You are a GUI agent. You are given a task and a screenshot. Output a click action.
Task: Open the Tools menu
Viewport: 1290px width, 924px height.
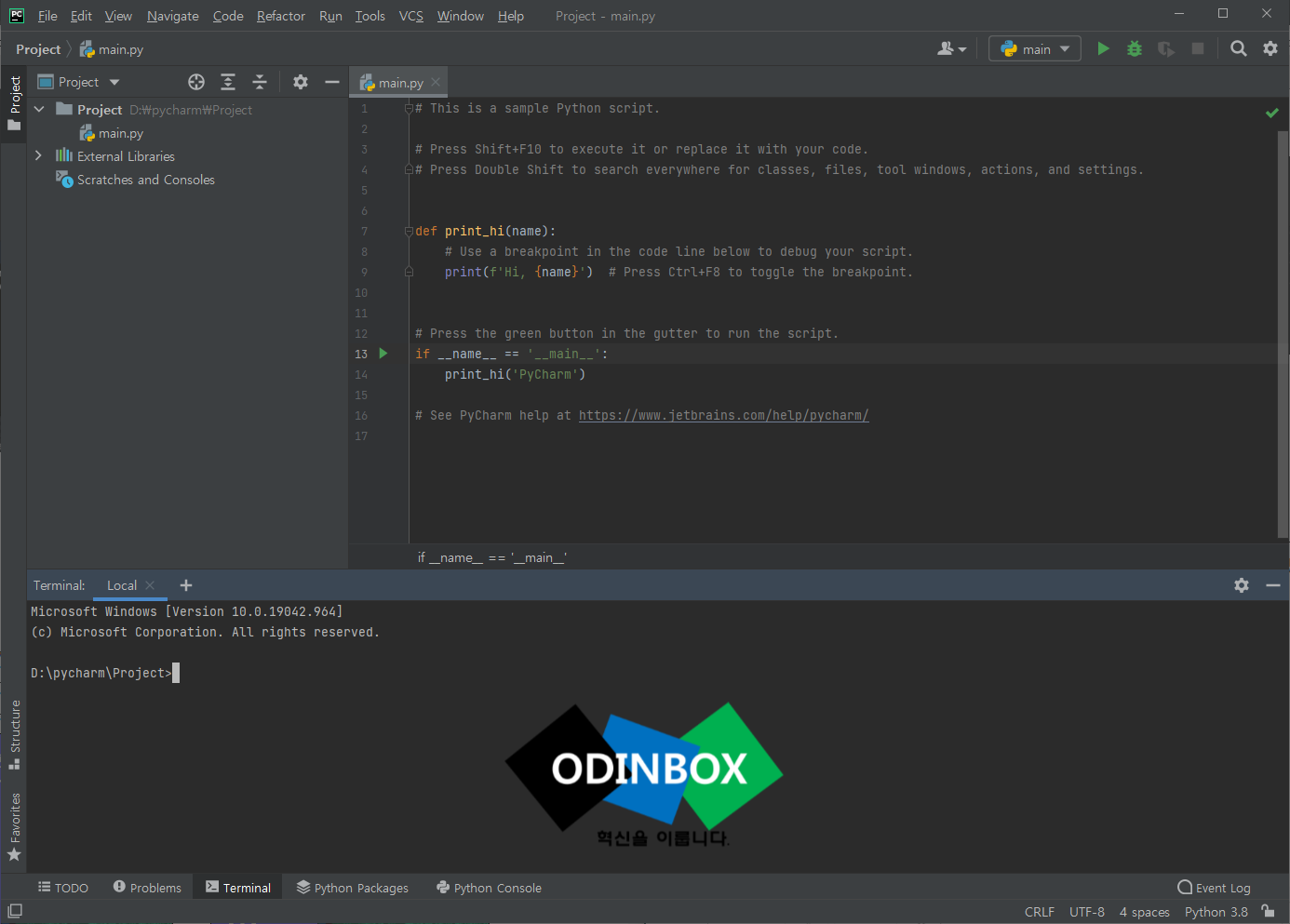370,16
